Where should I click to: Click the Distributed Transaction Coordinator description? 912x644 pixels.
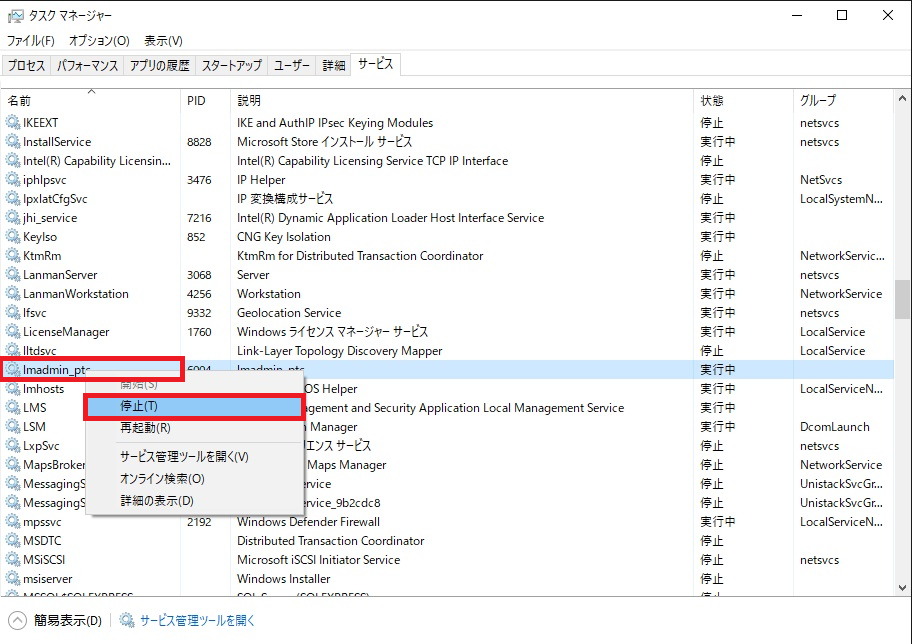(x=330, y=541)
